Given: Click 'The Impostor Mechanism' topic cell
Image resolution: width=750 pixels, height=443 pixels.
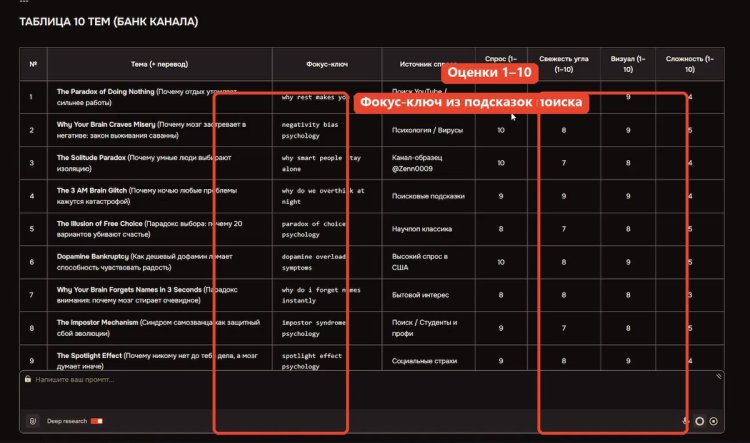Looking at the screenshot, I should pyautogui.click(x=158, y=328).
